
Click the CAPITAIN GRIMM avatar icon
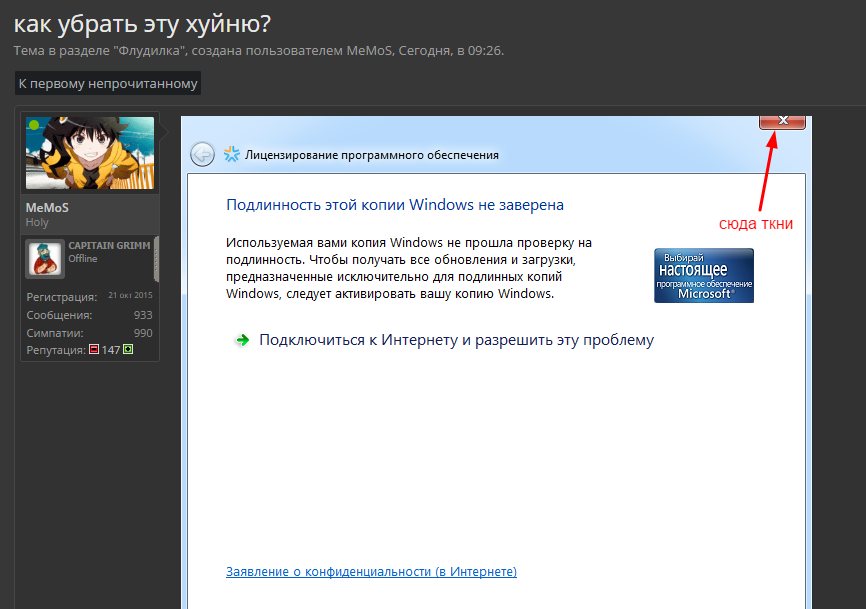click(x=45, y=258)
